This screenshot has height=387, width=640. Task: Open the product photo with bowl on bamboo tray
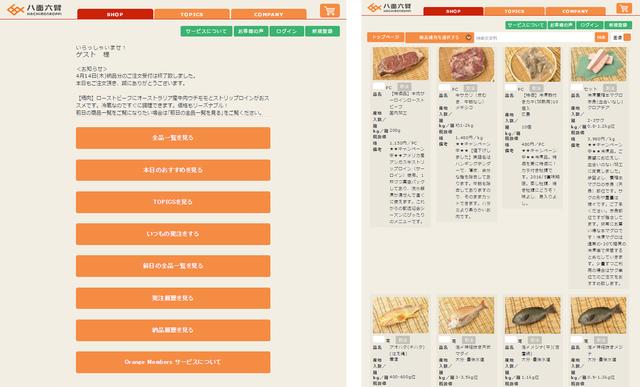tap(533, 64)
